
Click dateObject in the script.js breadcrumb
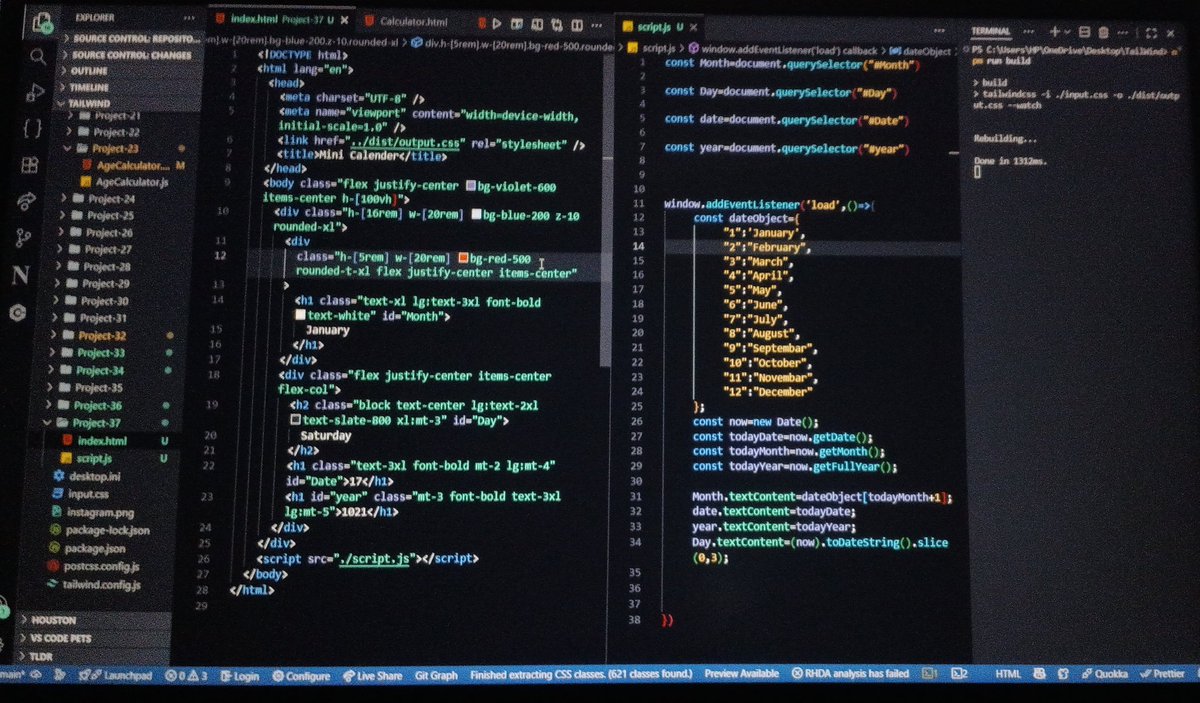pos(926,50)
